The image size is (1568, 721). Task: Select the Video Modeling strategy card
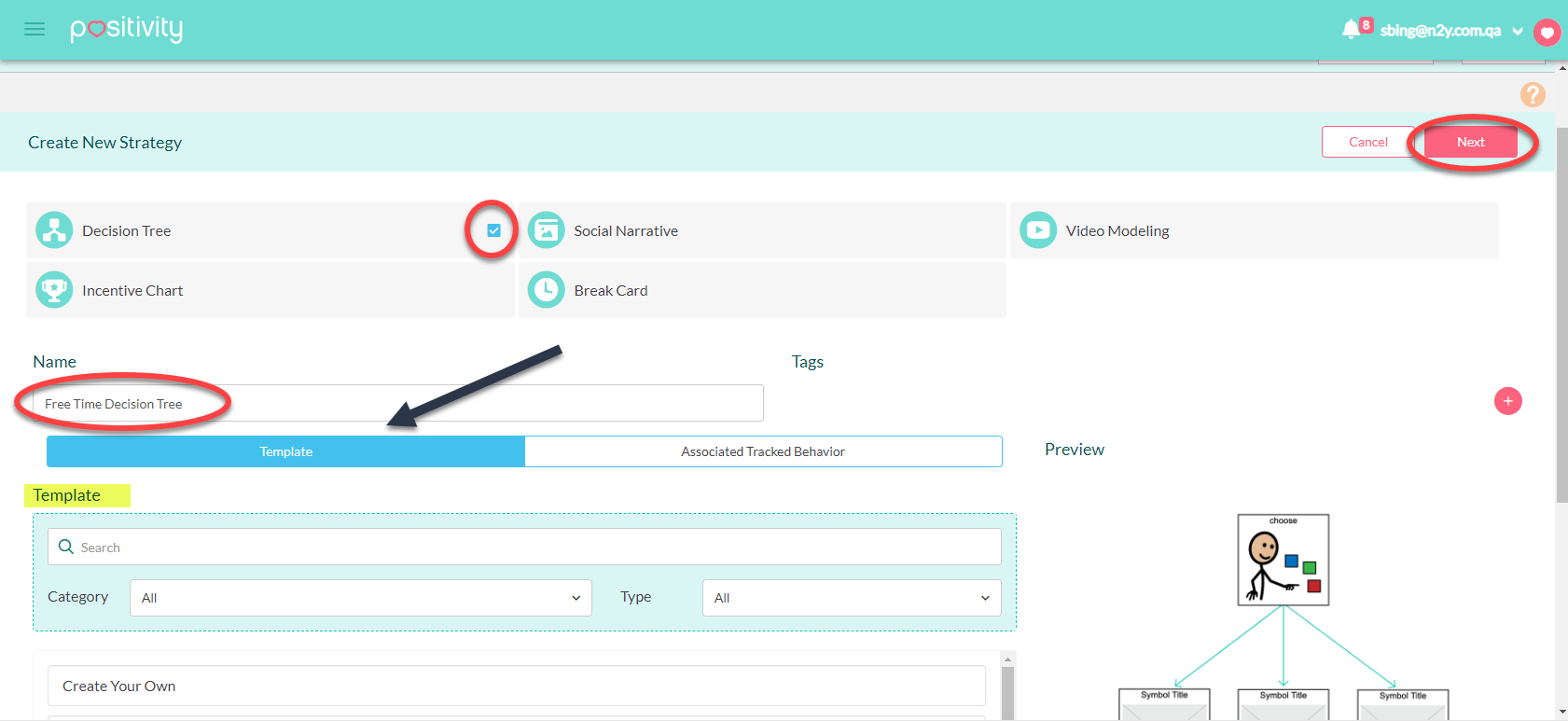(x=1255, y=230)
